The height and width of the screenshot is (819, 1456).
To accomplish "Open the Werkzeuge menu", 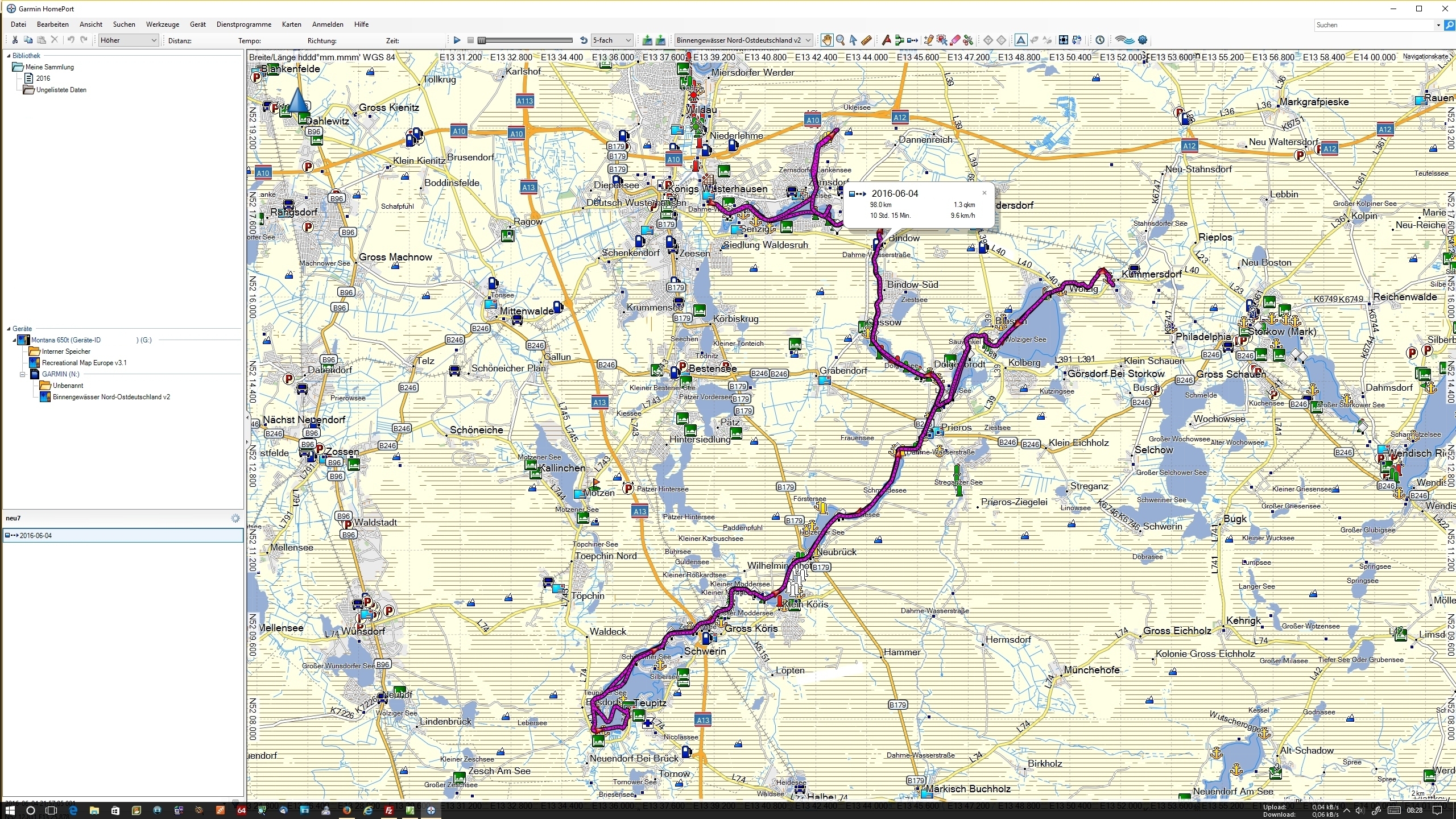I will (x=162, y=24).
